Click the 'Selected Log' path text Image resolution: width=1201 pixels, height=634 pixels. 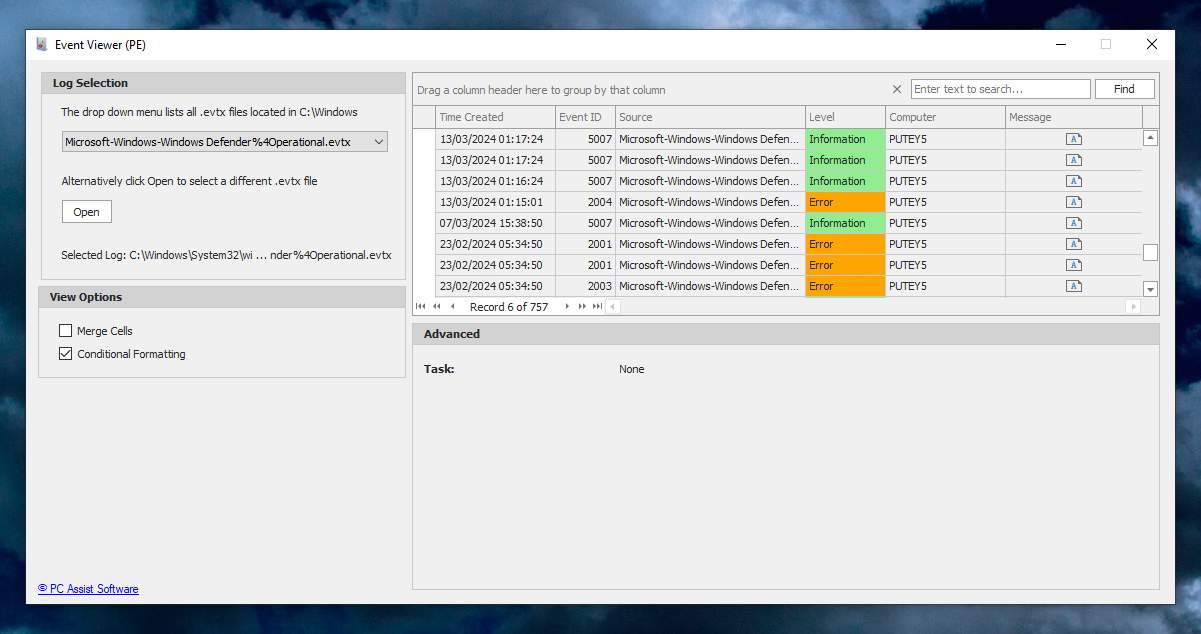(x=226, y=255)
